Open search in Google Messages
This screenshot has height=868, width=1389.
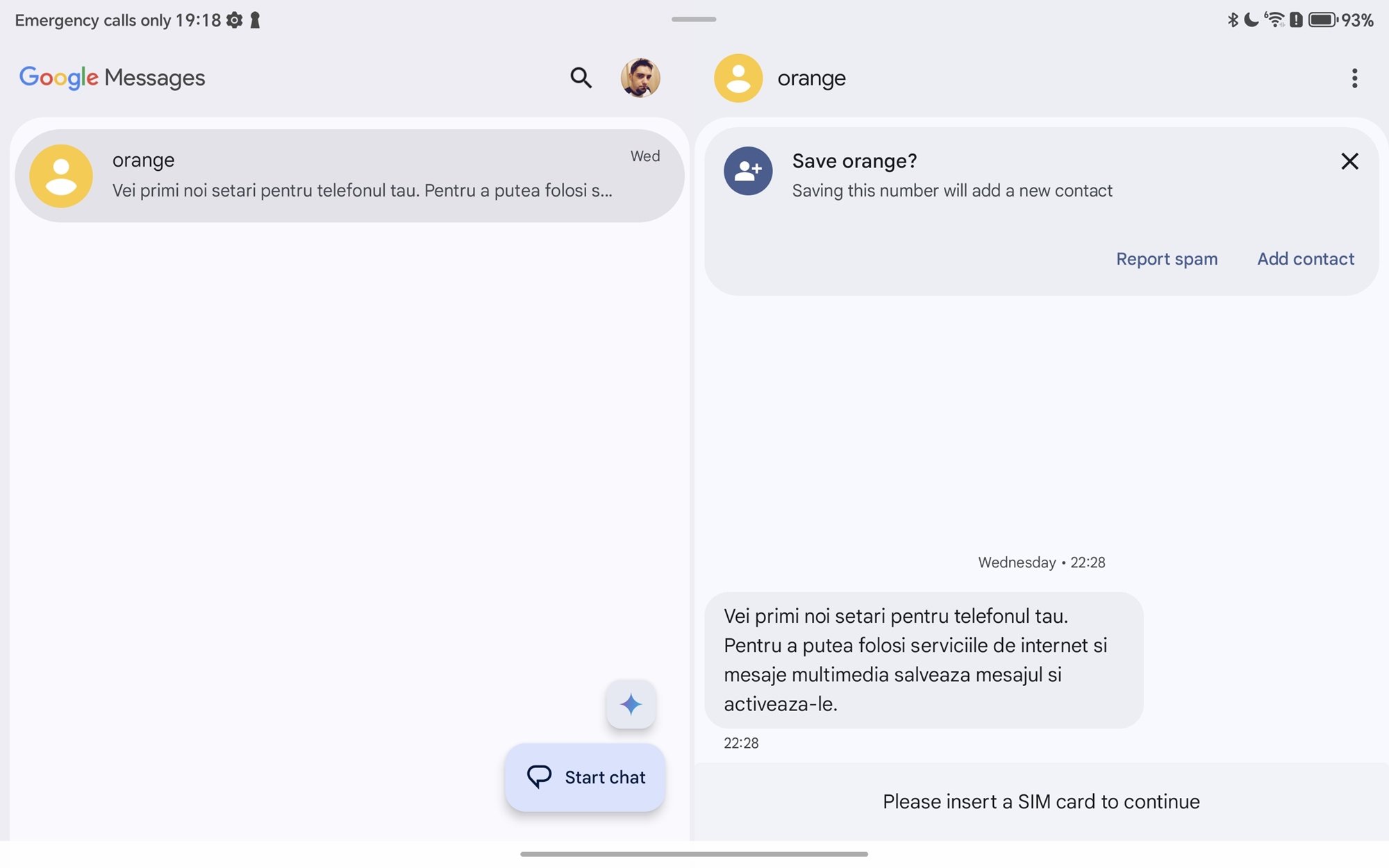[x=581, y=78]
